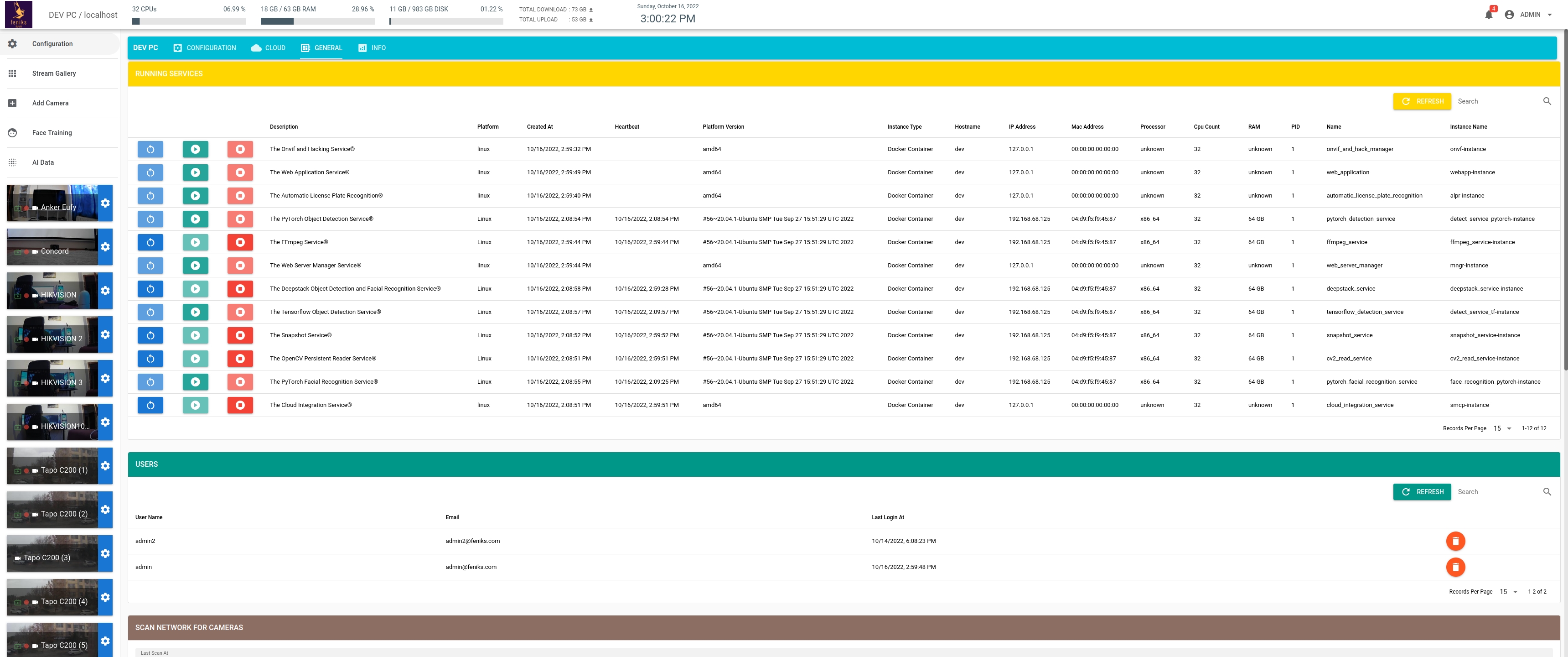Click search icon in Running Services

click(1547, 102)
